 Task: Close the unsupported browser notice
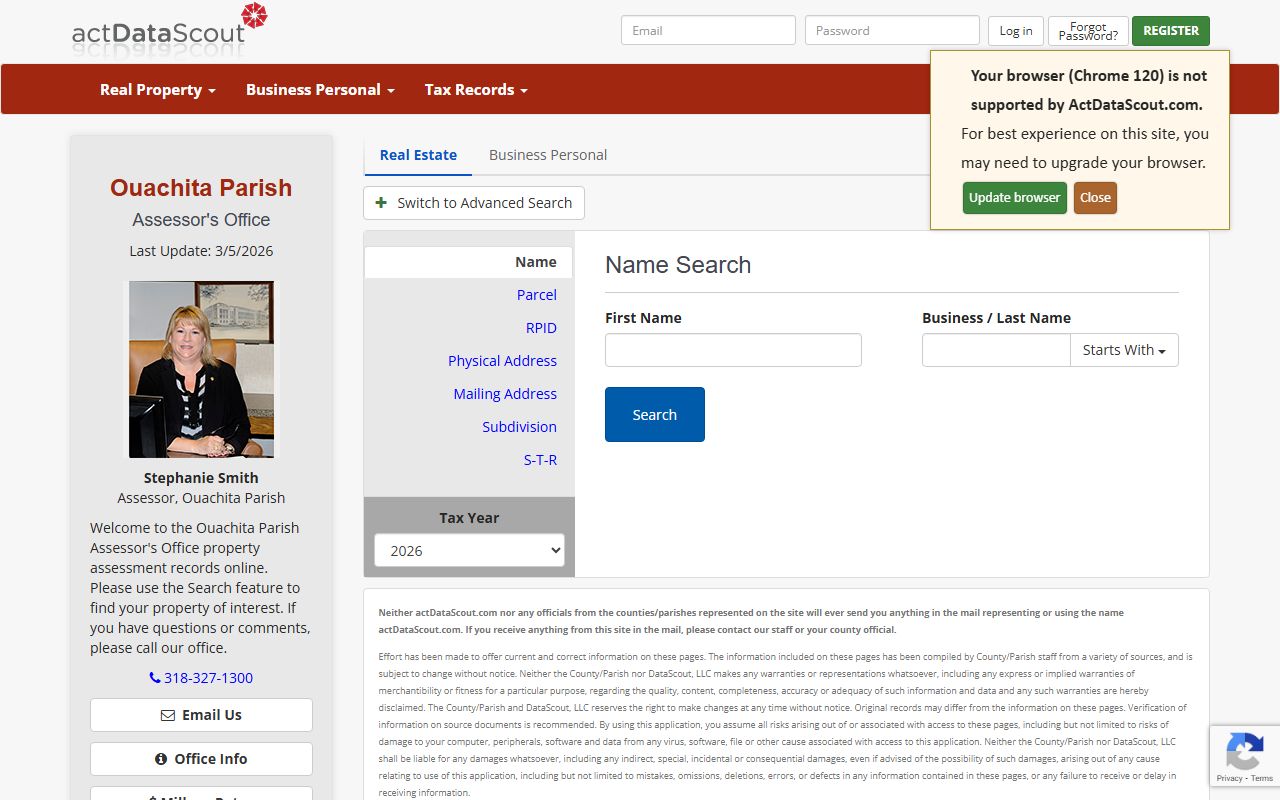pos(1095,198)
